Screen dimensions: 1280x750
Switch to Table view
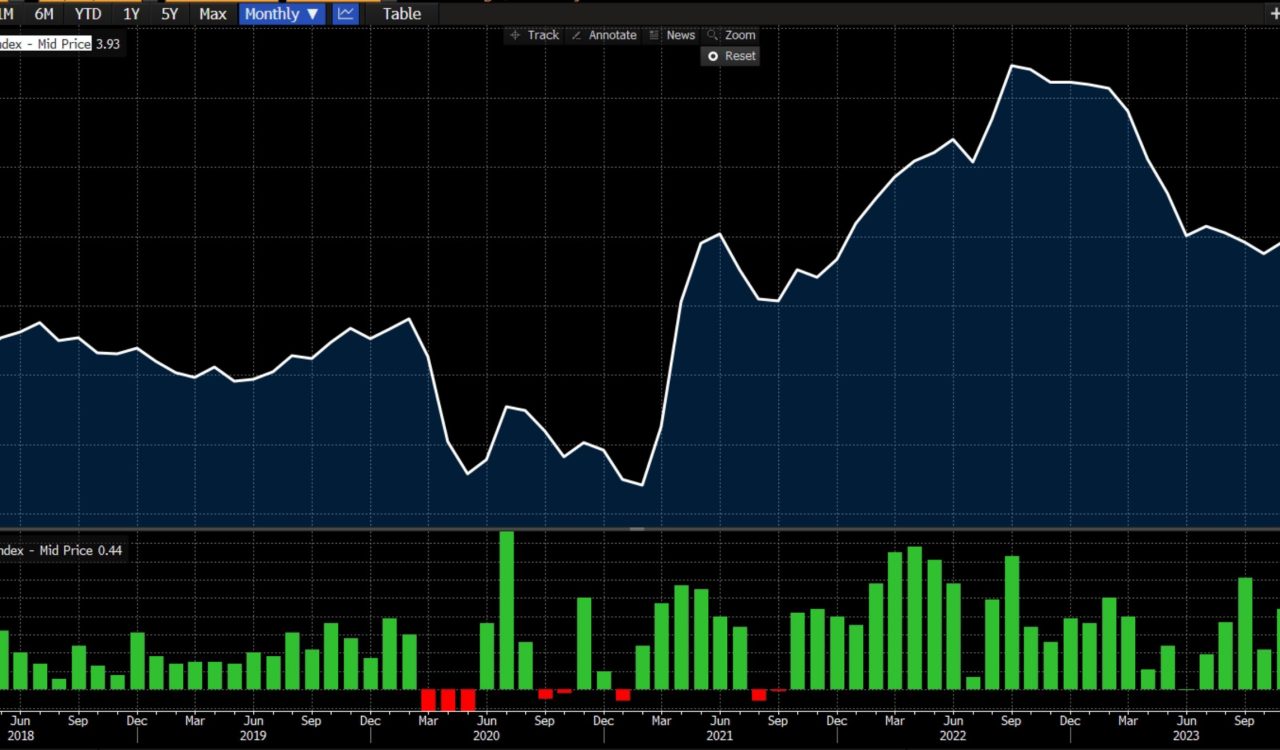(402, 14)
